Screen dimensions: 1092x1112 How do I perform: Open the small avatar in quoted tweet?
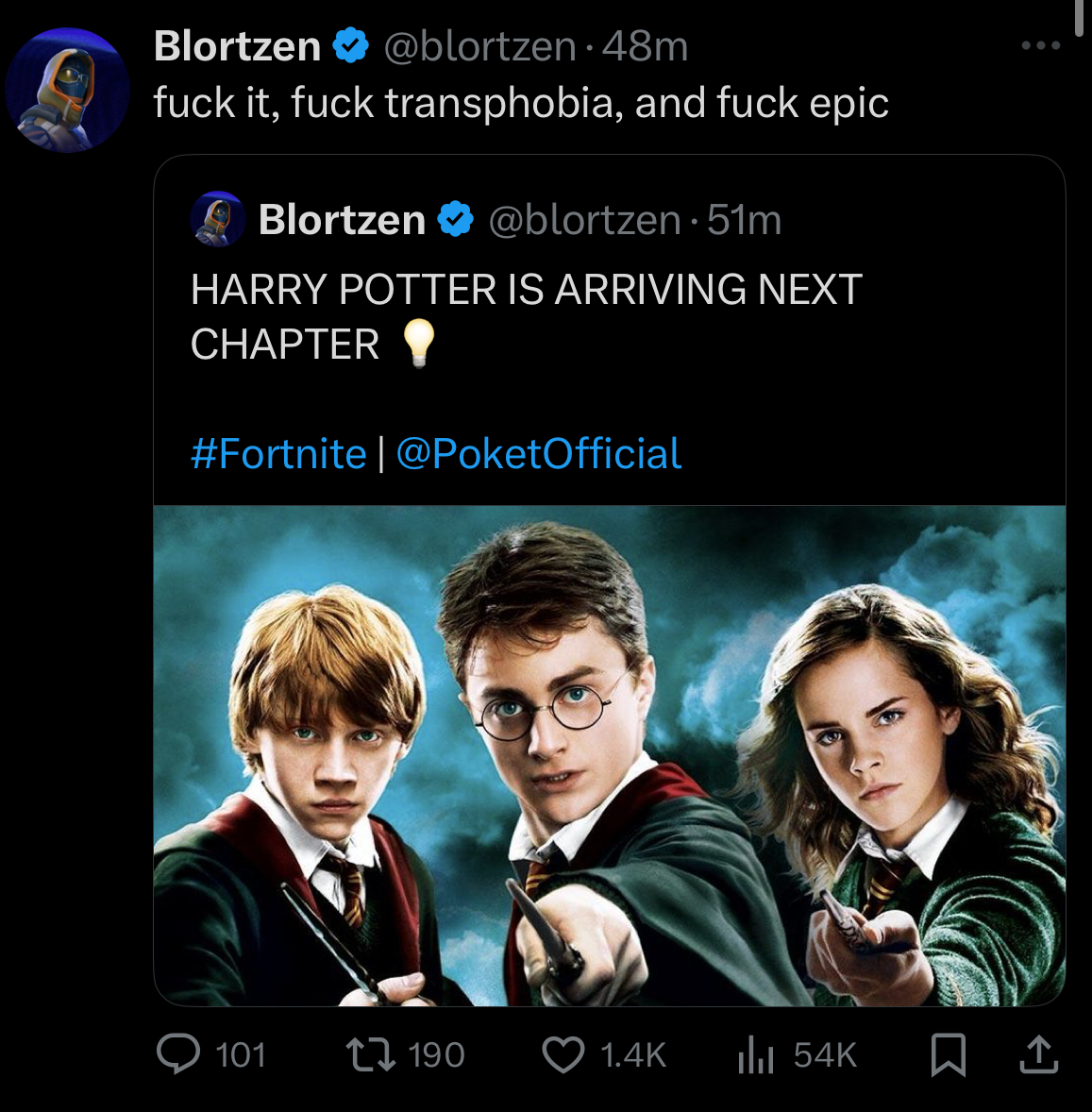click(218, 219)
